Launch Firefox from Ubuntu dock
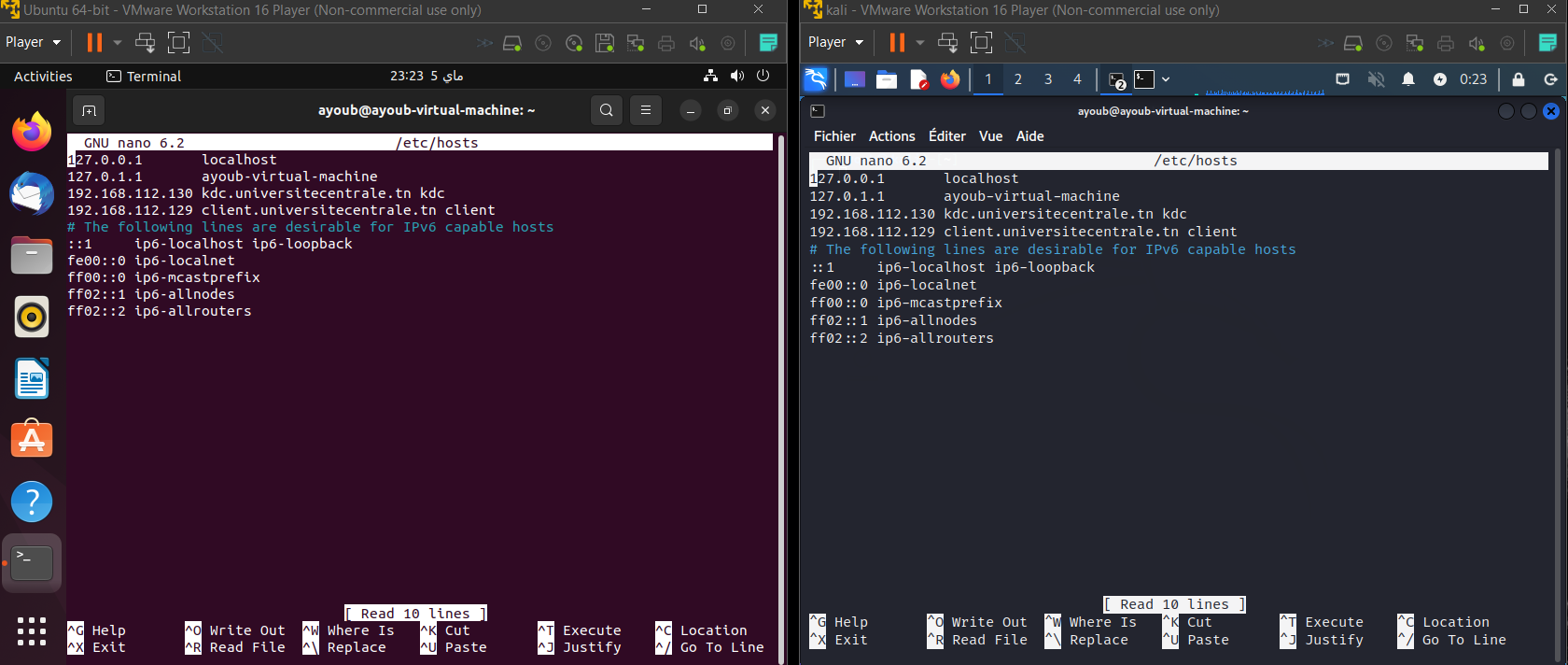Screen dimensions: 1568x665 (x=32, y=133)
